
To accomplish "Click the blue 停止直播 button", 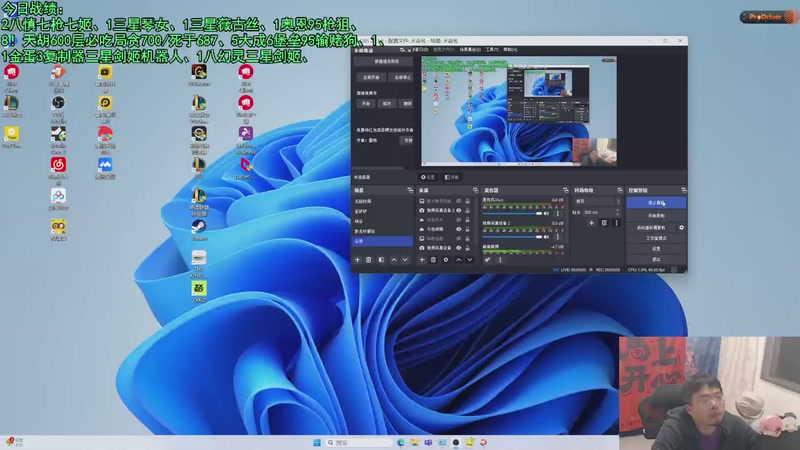I will (656, 203).
